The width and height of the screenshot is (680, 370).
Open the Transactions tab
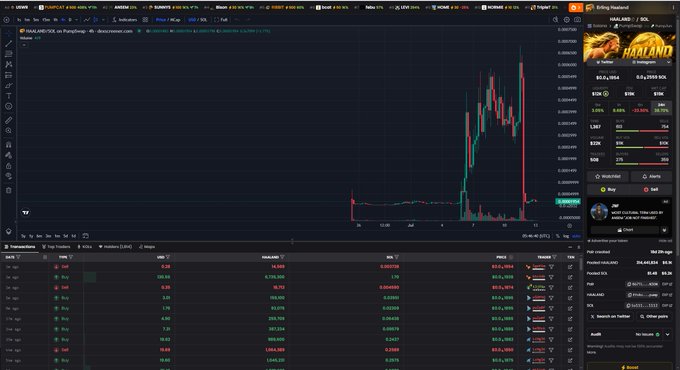coord(20,247)
